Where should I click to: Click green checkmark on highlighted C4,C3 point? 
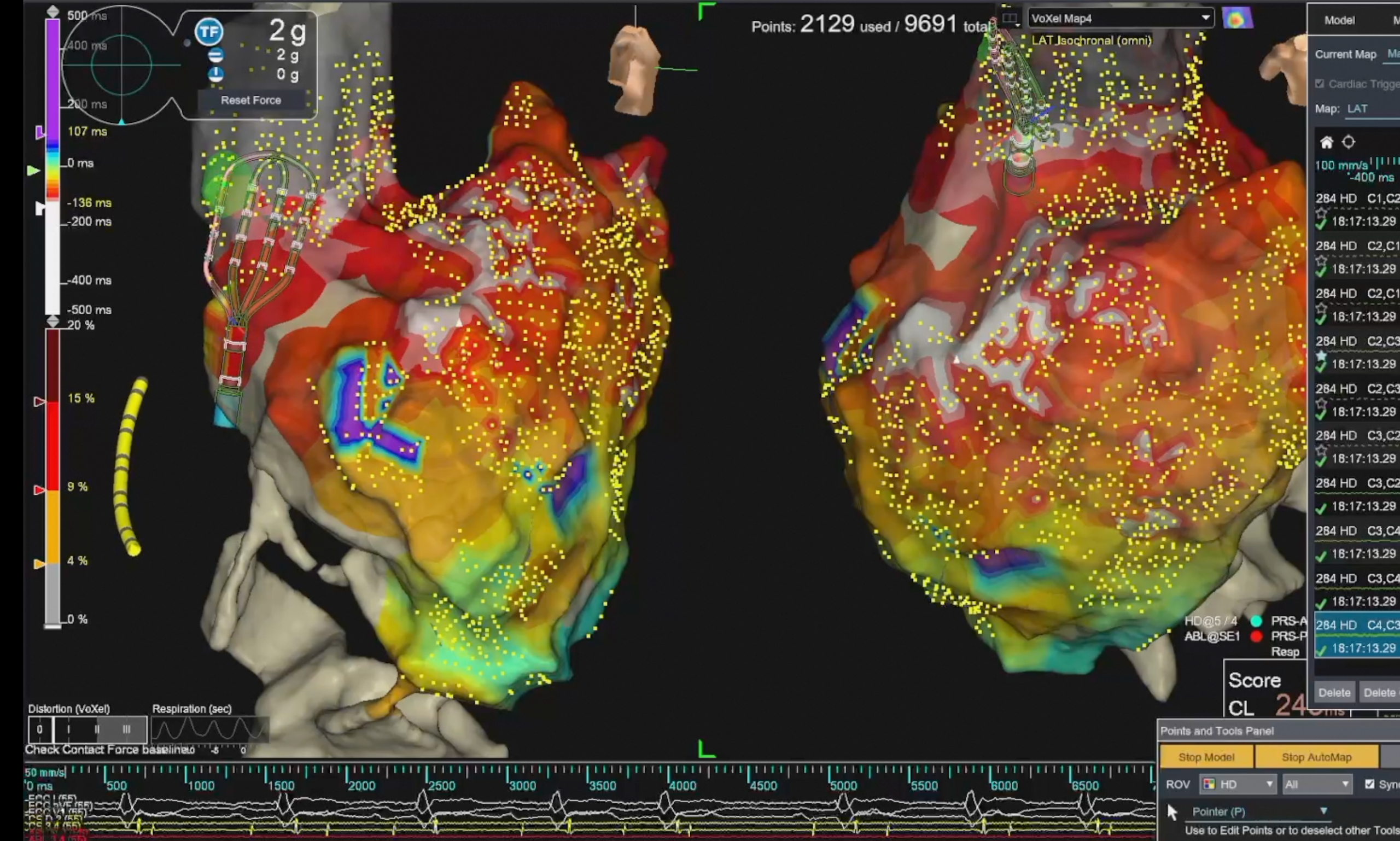pyautogui.click(x=1321, y=650)
